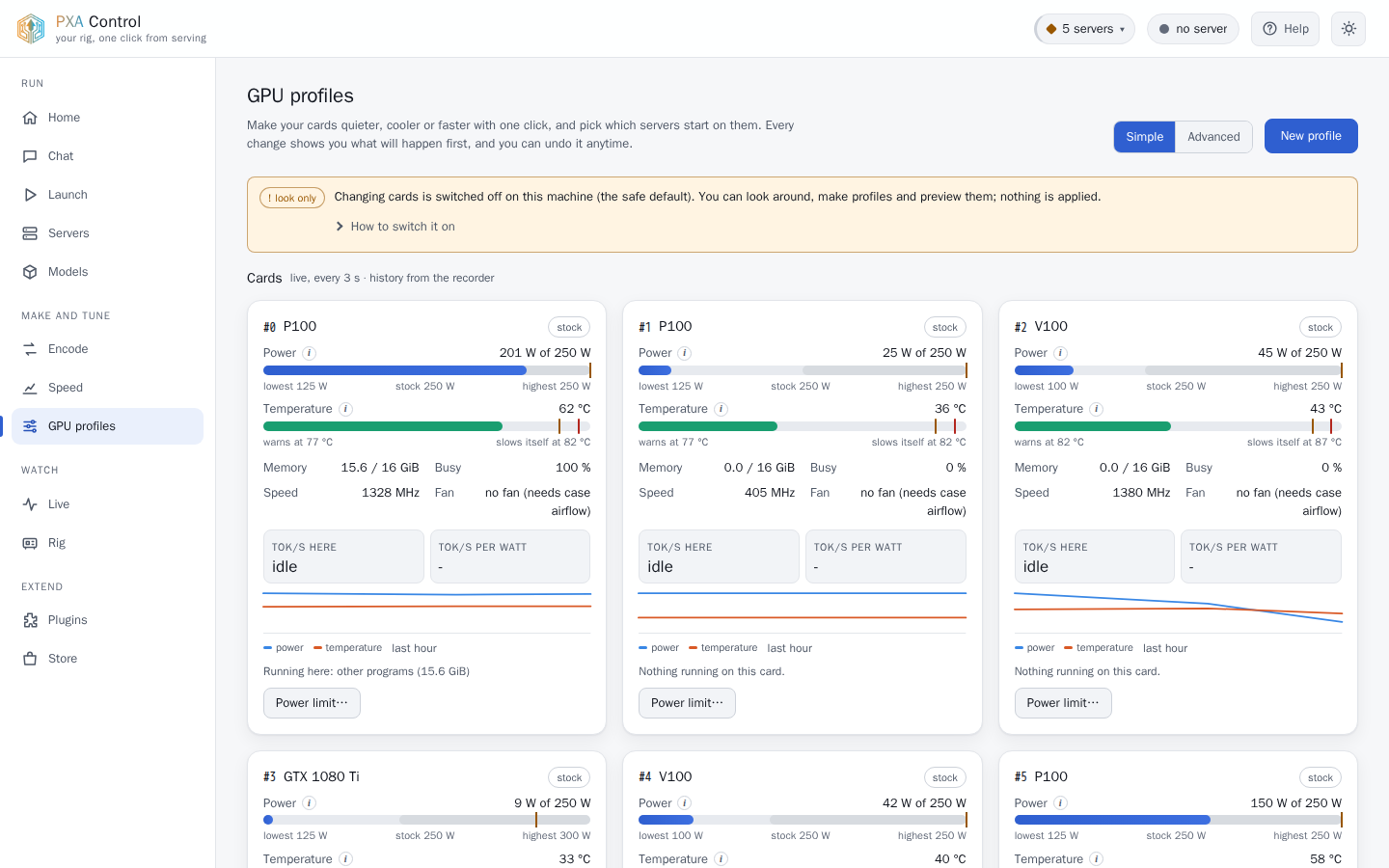This screenshot has height=868, width=1389.
Task: Toggle the light/dark theme sun icon
Action: [x=1348, y=29]
